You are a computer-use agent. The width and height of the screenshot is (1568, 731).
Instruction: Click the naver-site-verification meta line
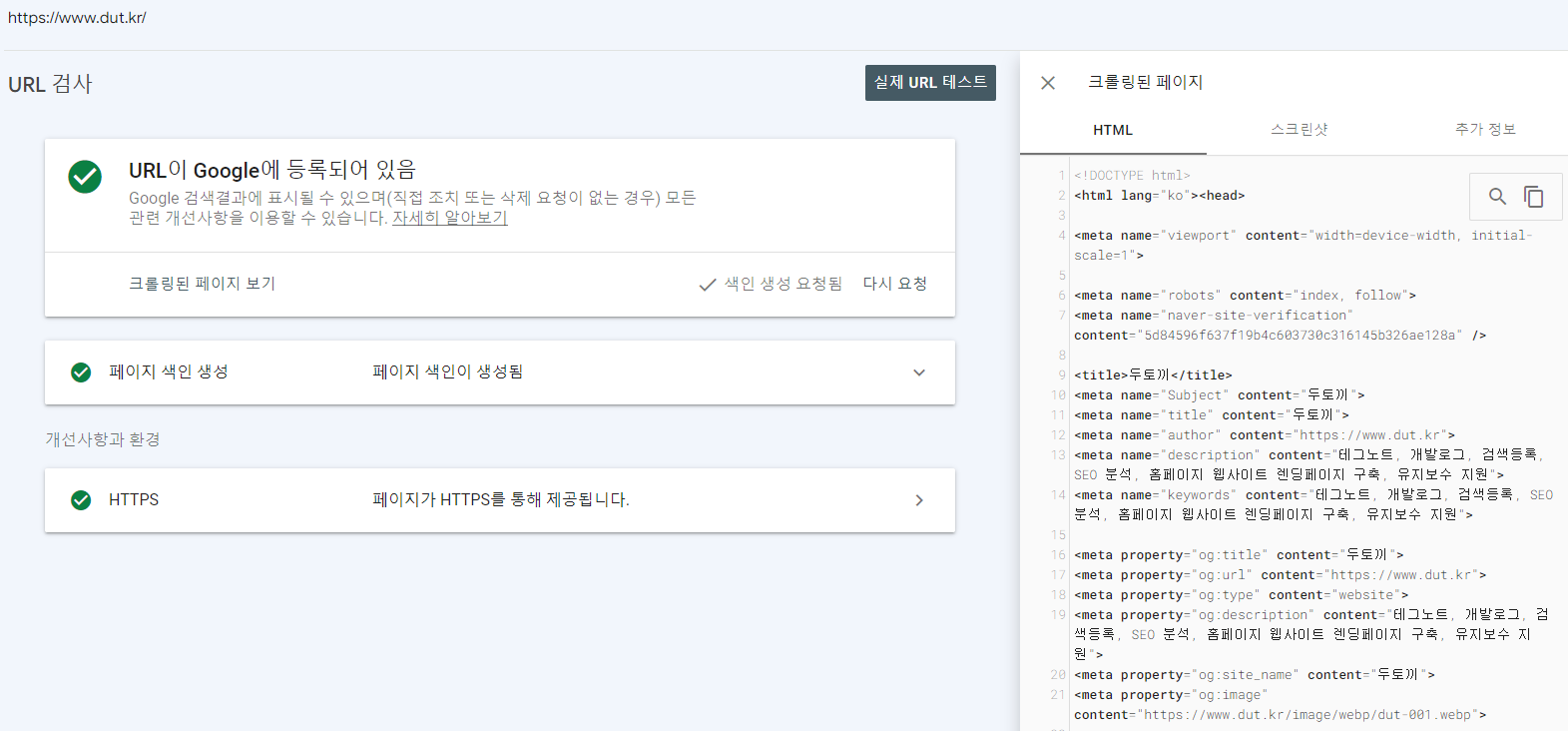[x=1280, y=326]
